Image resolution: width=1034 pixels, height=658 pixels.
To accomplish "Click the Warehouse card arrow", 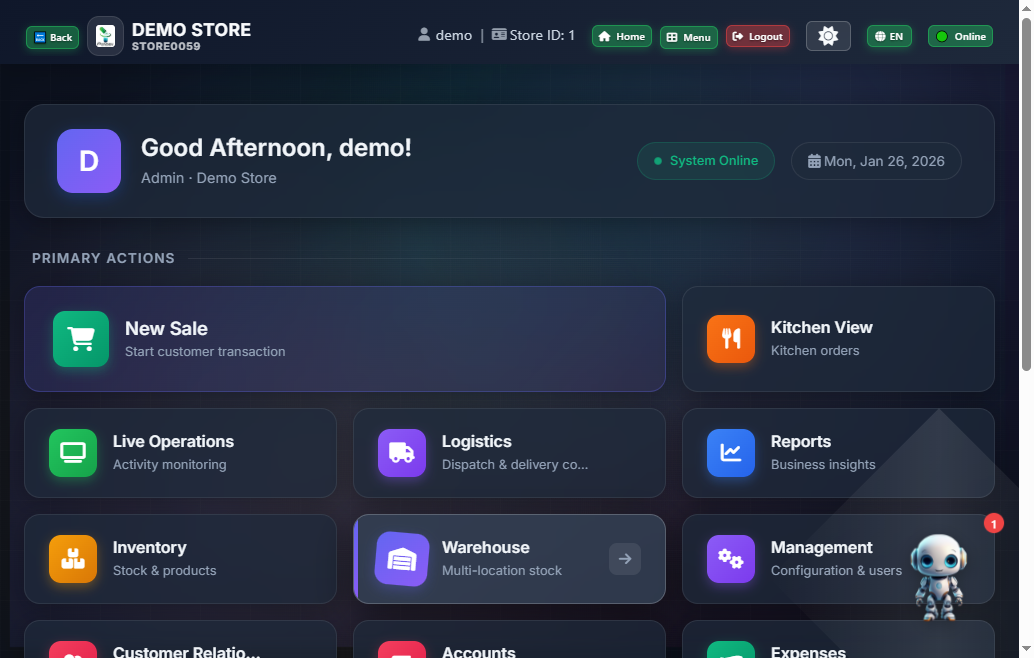I will pyautogui.click(x=625, y=559).
